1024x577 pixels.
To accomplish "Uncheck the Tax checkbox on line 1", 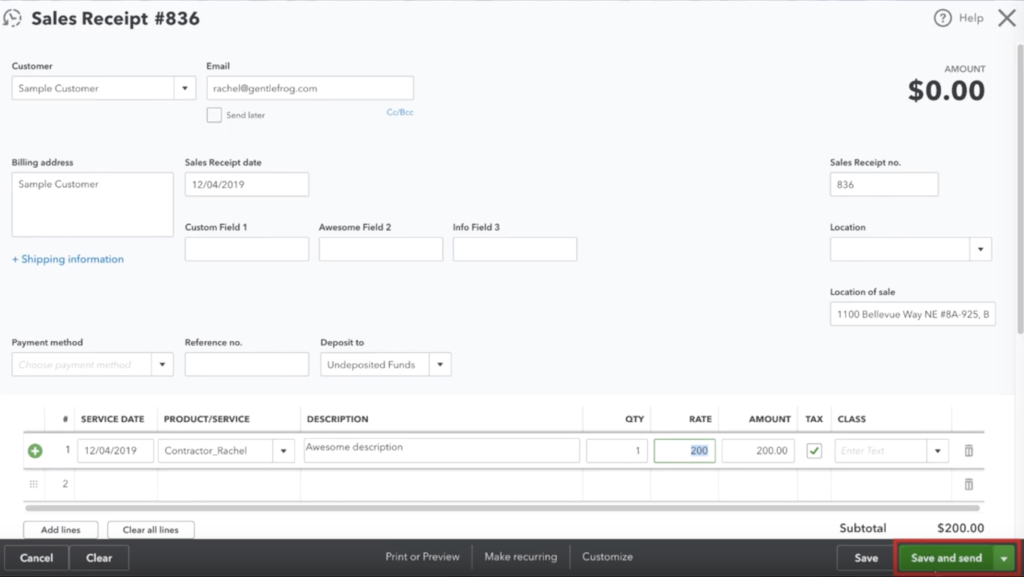I will pos(814,451).
